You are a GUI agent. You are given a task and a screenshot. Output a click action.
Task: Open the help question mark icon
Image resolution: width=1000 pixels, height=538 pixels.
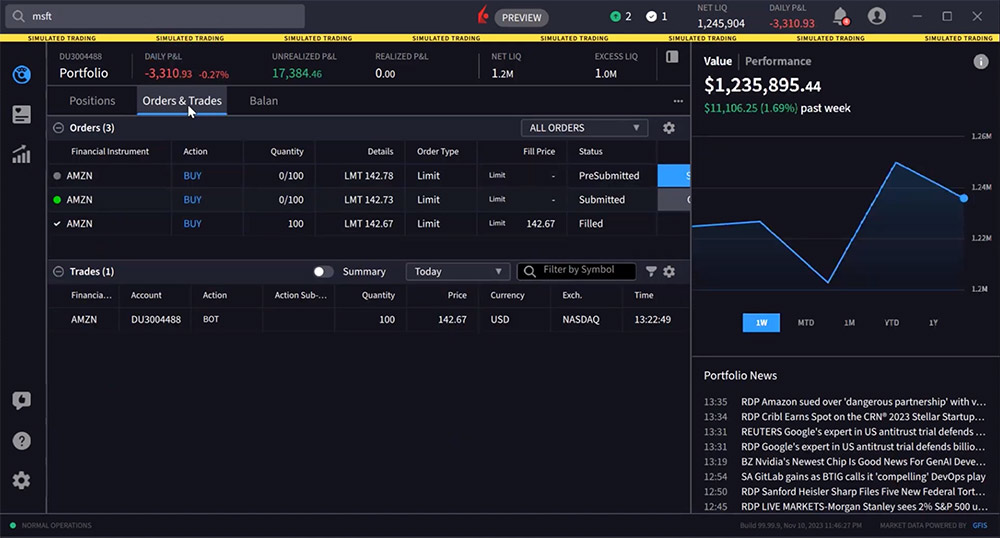pos(21,441)
